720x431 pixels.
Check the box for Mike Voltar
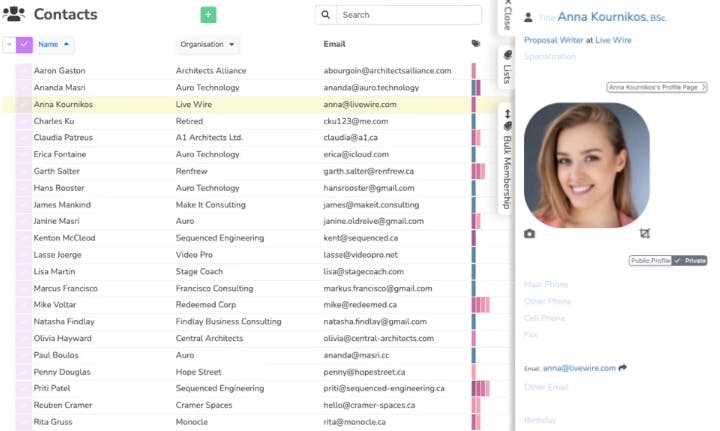(x=23, y=305)
